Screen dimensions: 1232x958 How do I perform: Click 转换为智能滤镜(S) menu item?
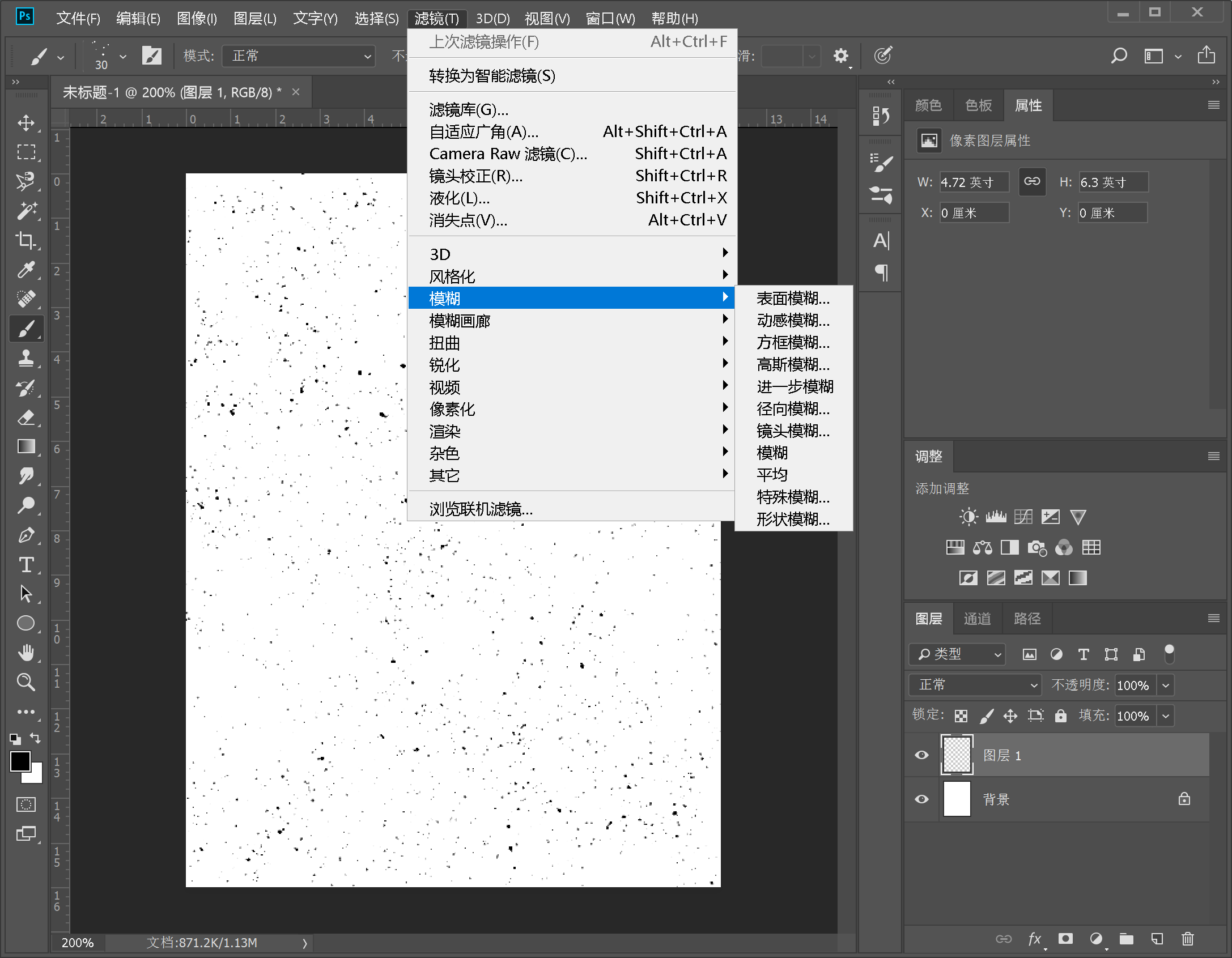491,76
